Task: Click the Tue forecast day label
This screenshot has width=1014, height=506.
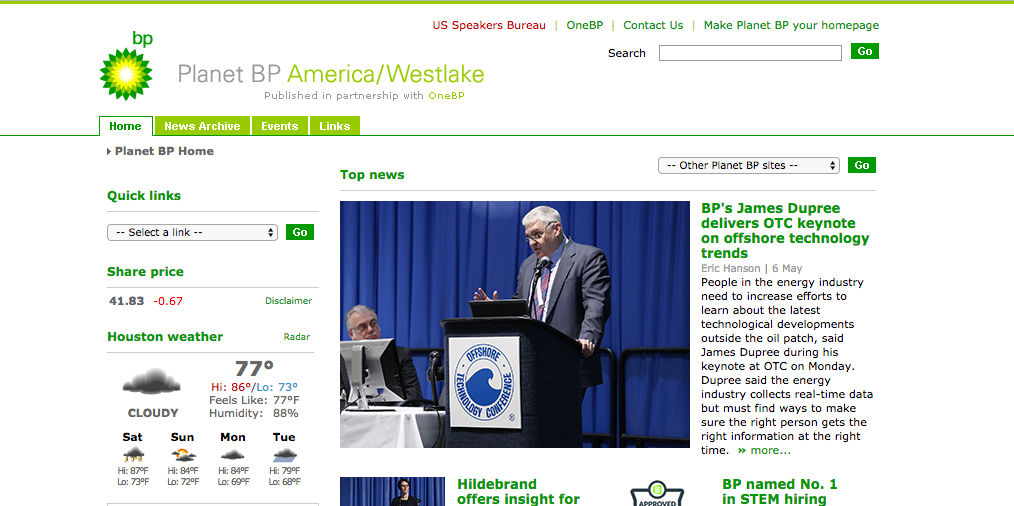Action: click(284, 437)
